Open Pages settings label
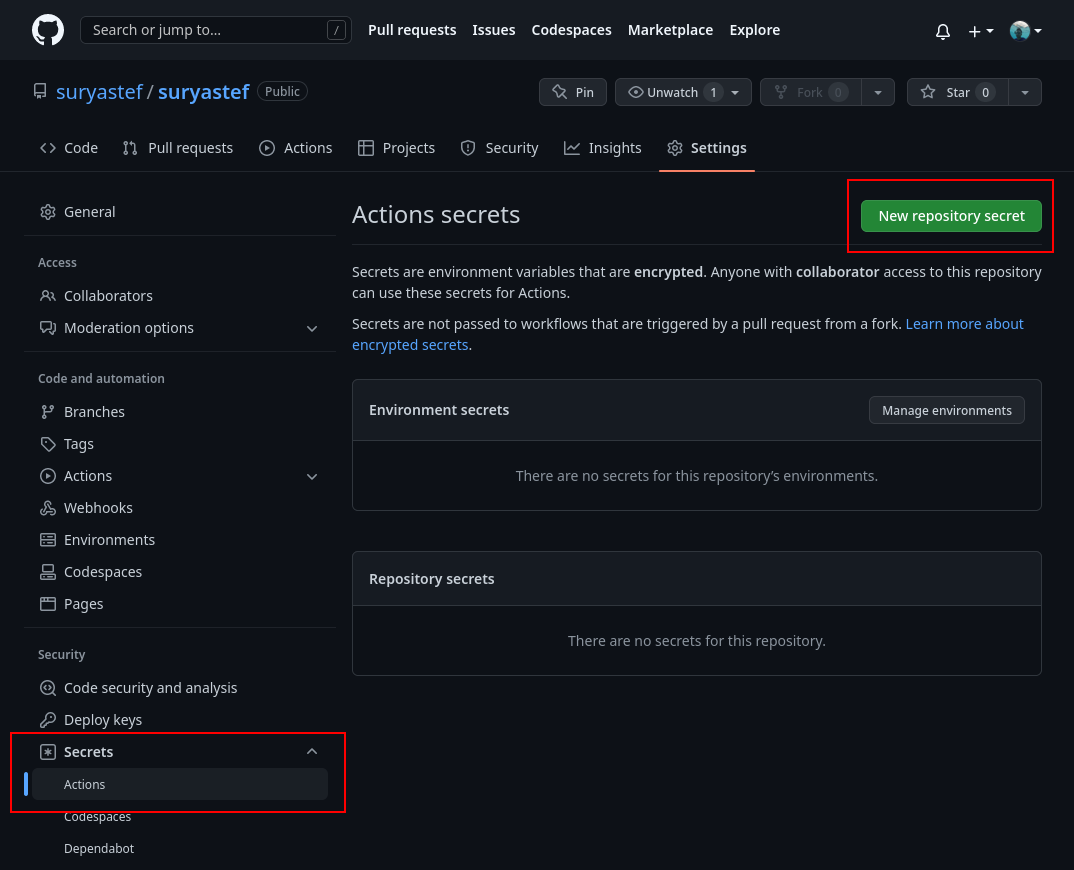The image size is (1074, 870). click(x=84, y=604)
